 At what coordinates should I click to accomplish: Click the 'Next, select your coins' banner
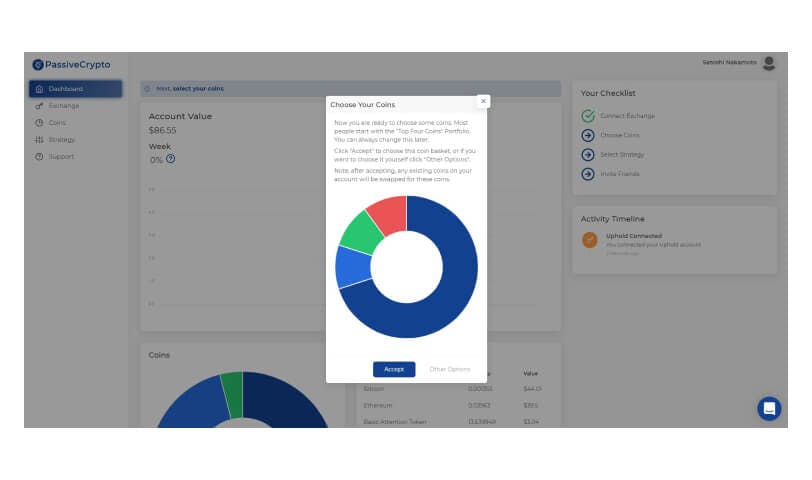[351, 89]
